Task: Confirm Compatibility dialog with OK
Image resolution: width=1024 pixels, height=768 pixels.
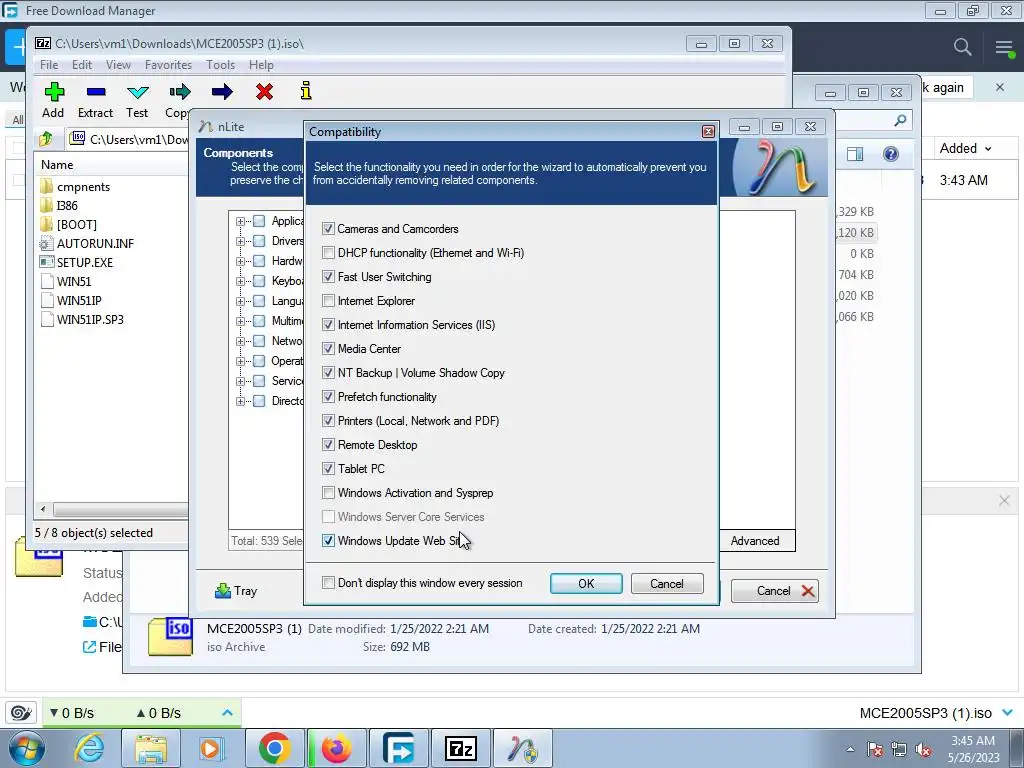Action: pyautogui.click(x=586, y=583)
